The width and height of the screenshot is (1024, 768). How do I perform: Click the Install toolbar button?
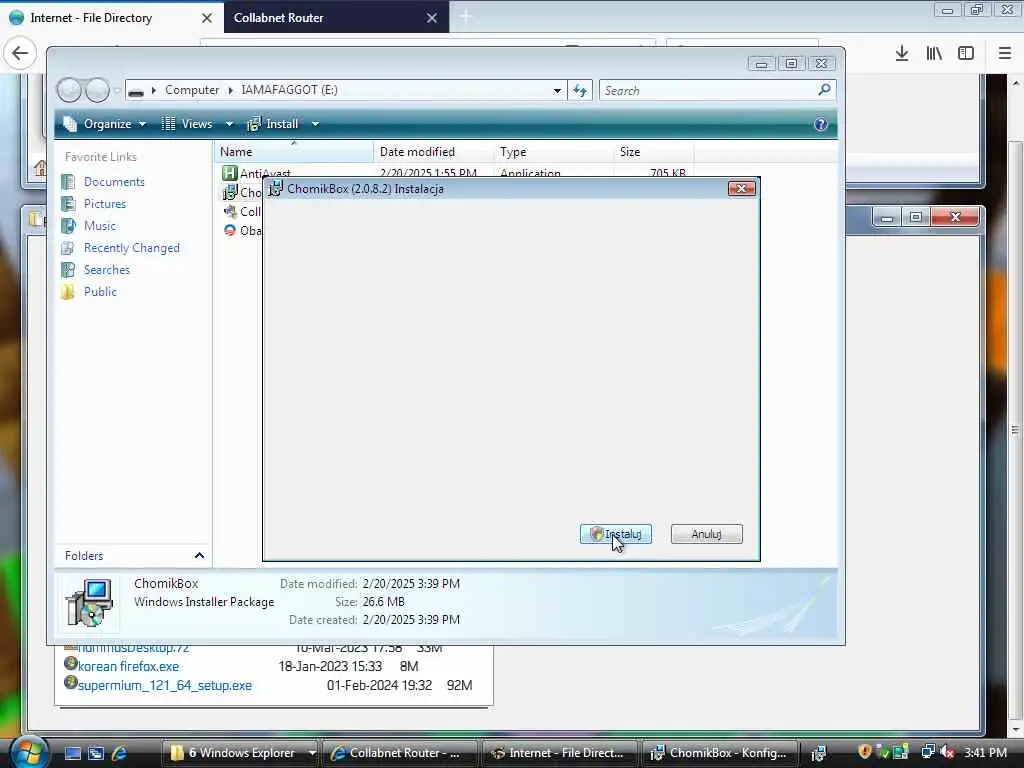[x=273, y=123]
